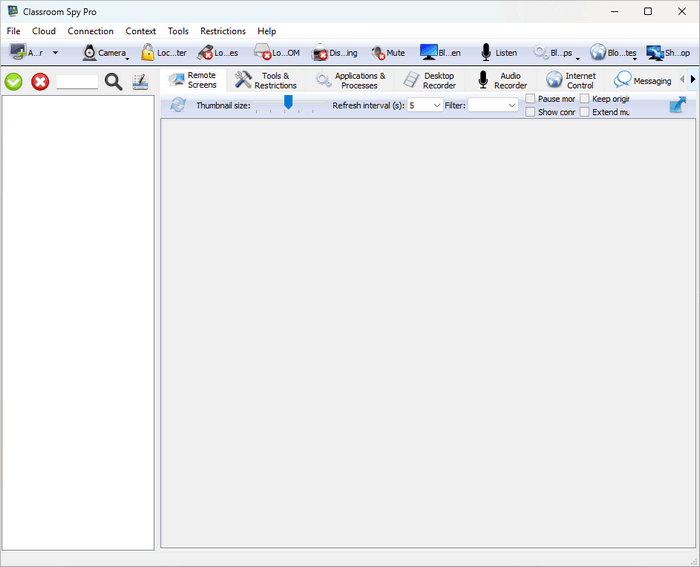Toggle the Extend multi checkbox

[x=584, y=112]
